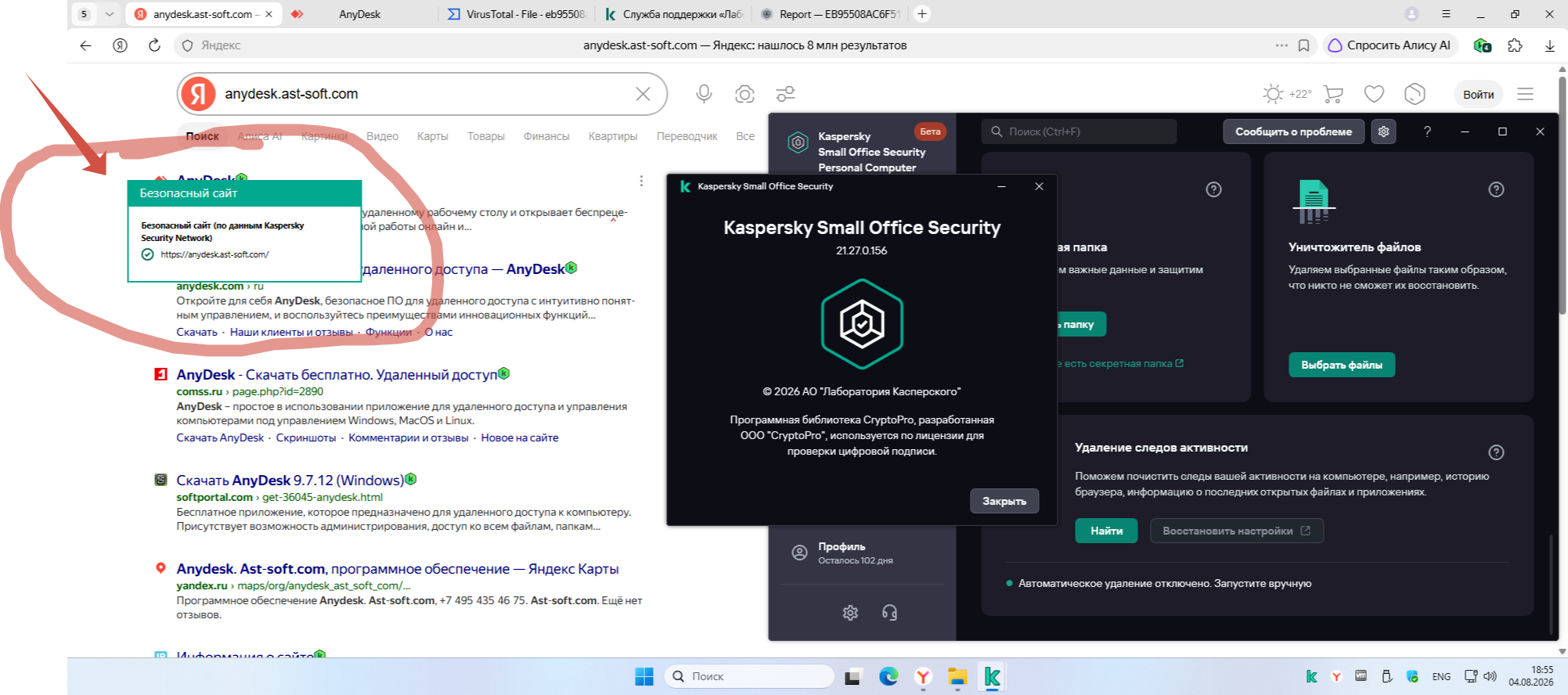The image size is (1568, 695).
Task: Open File Explorer from the taskbar
Action: pos(957,676)
